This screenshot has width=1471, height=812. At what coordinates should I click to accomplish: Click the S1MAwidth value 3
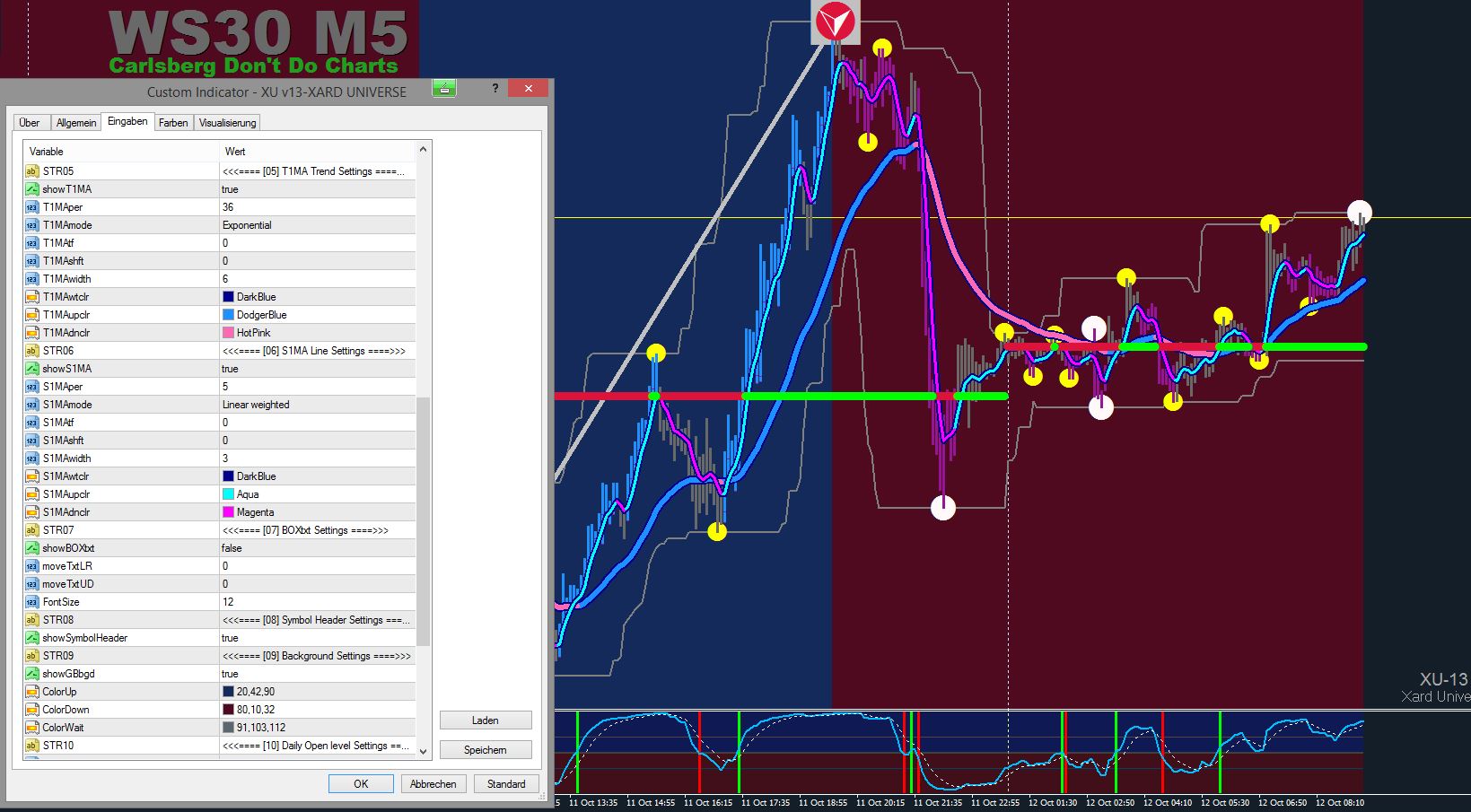(x=318, y=458)
